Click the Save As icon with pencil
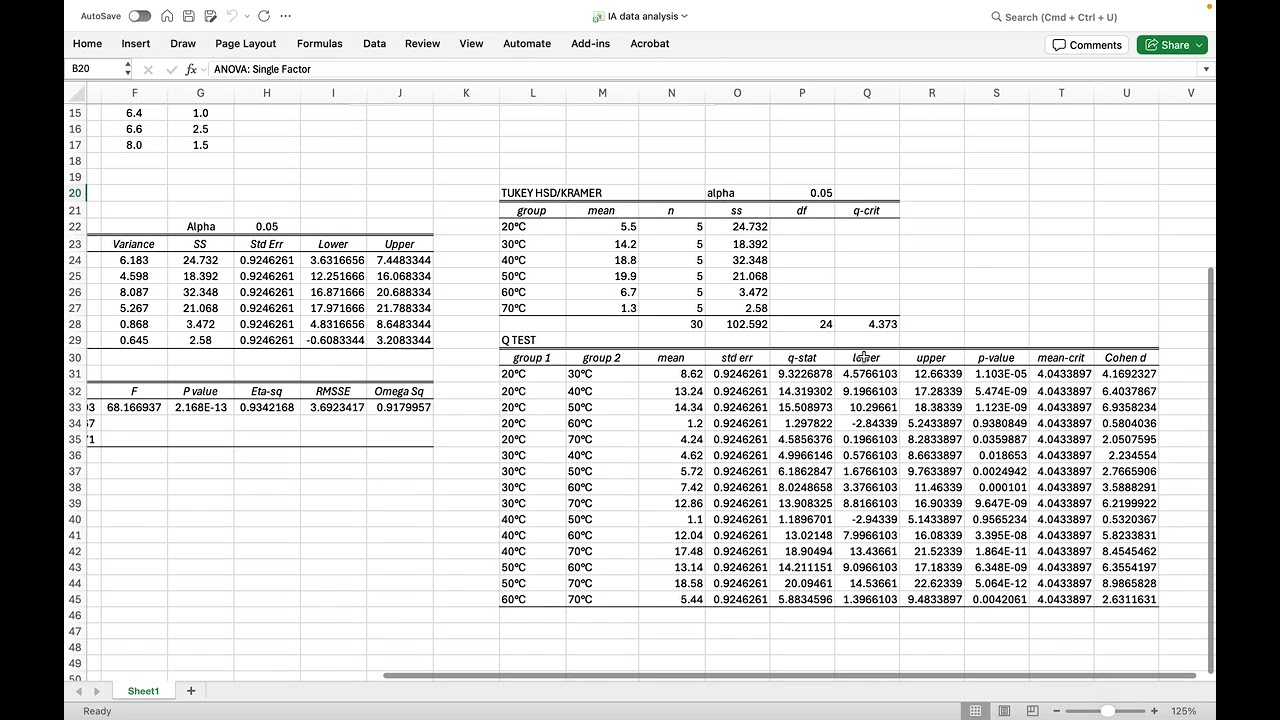 coord(210,16)
